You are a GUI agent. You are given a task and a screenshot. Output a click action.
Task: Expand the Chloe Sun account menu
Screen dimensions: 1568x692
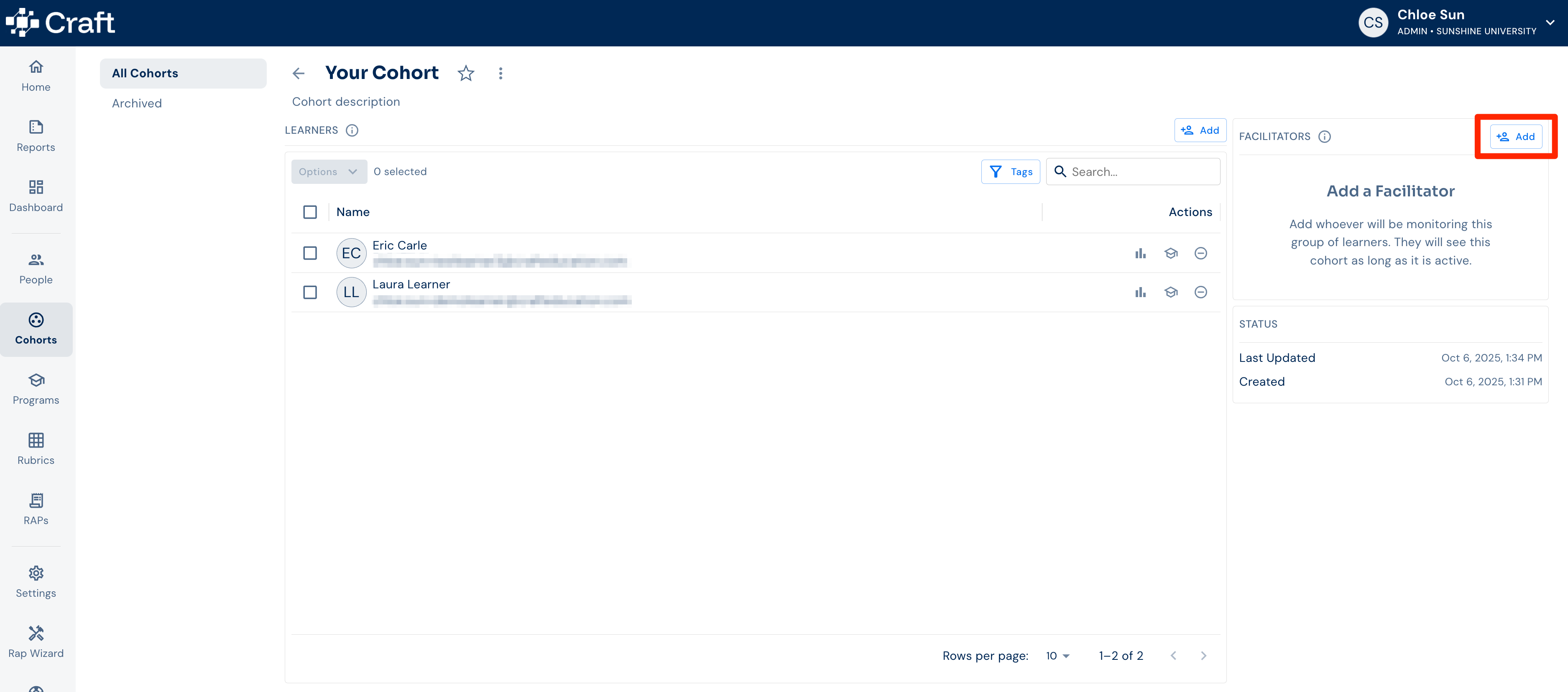[1550, 23]
